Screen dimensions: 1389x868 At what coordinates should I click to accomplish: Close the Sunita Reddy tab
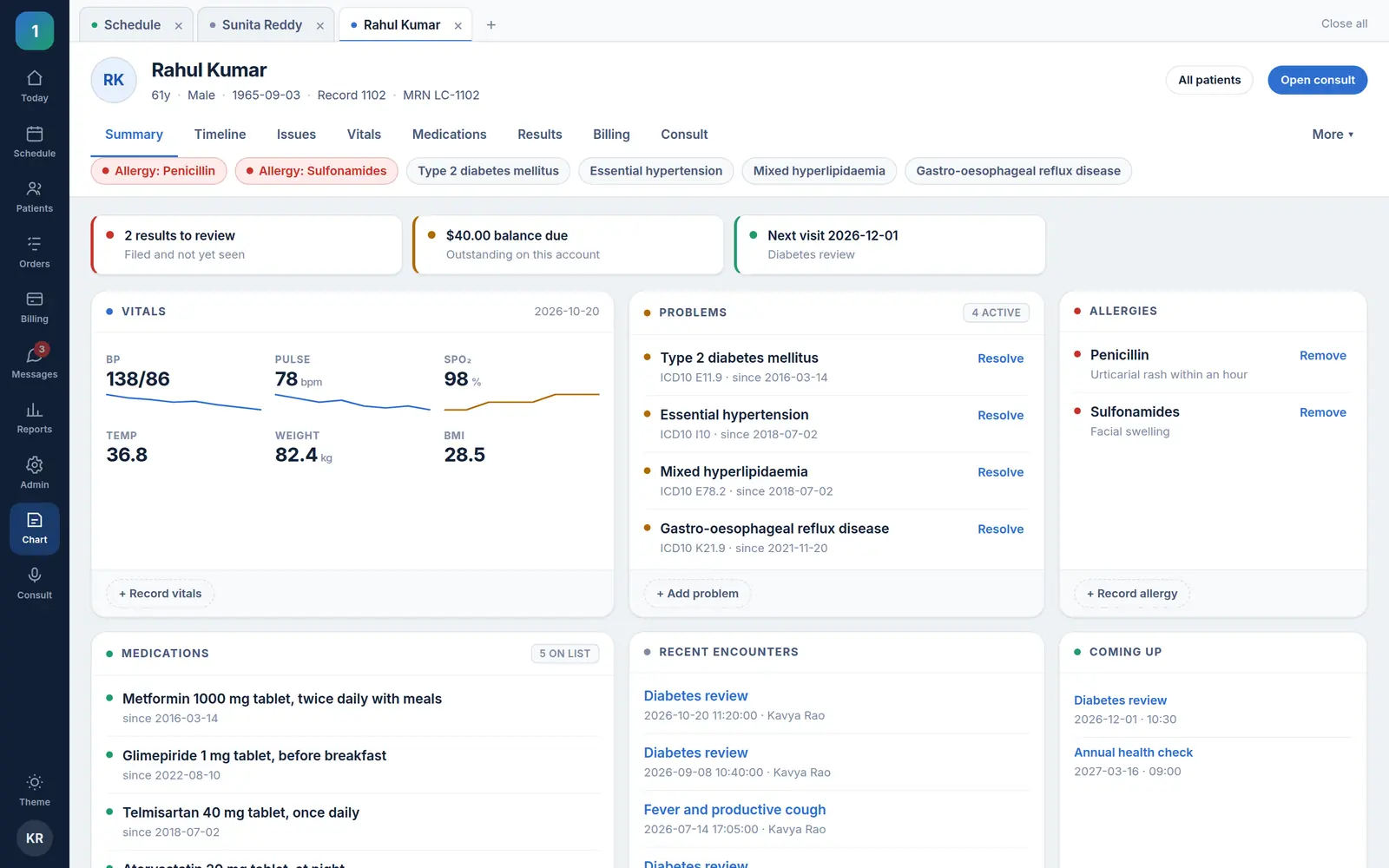[x=320, y=26]
